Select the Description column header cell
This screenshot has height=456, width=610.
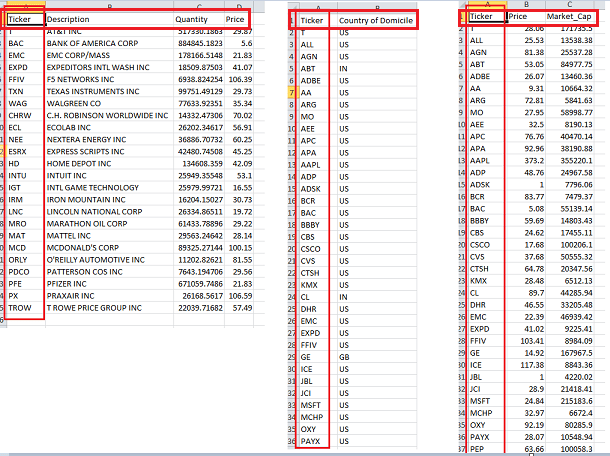109,19
